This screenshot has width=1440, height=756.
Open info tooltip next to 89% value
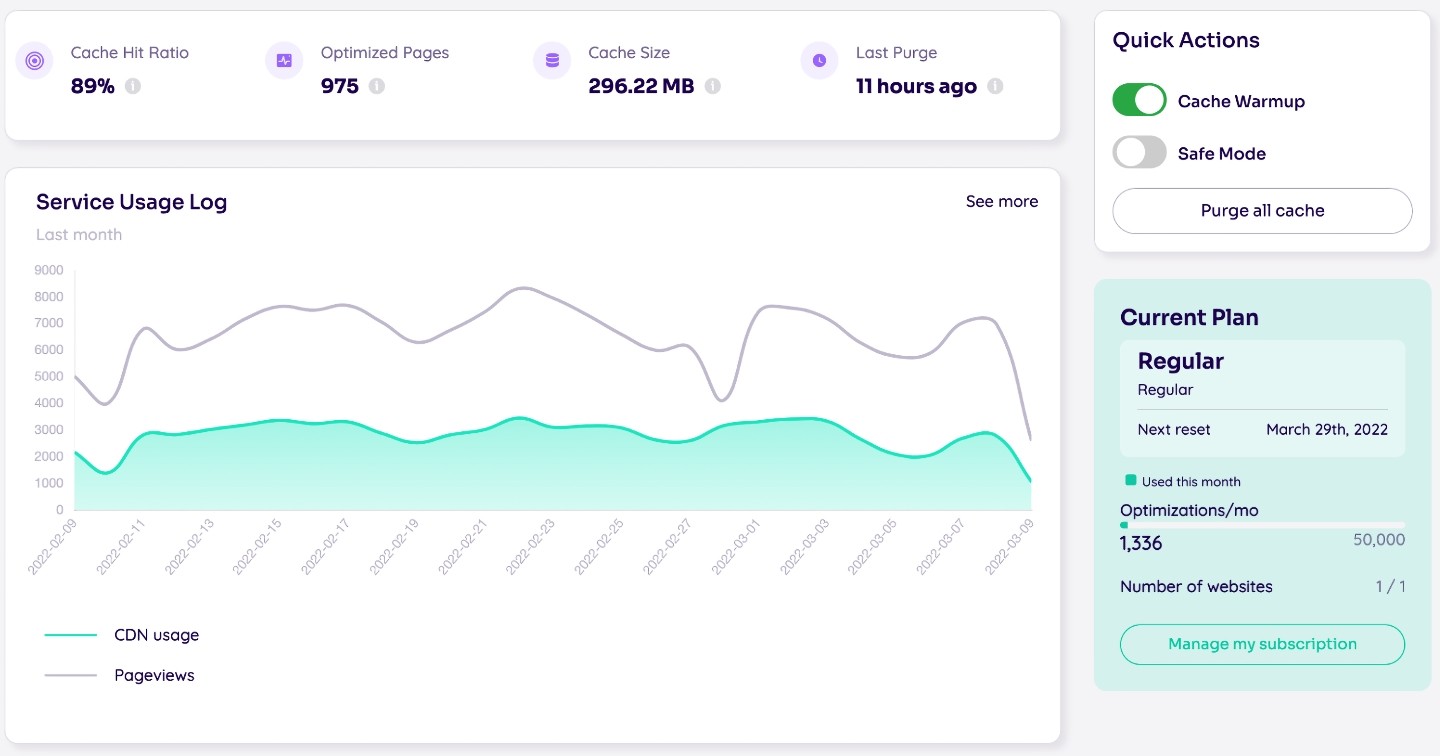(x=133, y=86)
